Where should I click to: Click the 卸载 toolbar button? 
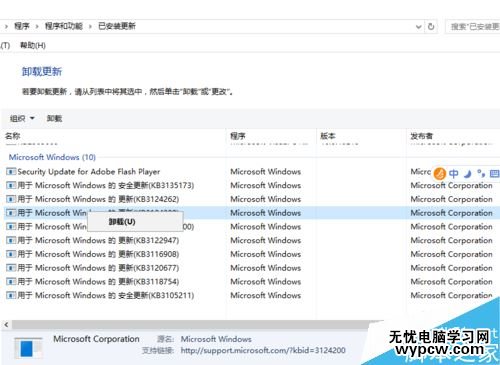point(54,118)
